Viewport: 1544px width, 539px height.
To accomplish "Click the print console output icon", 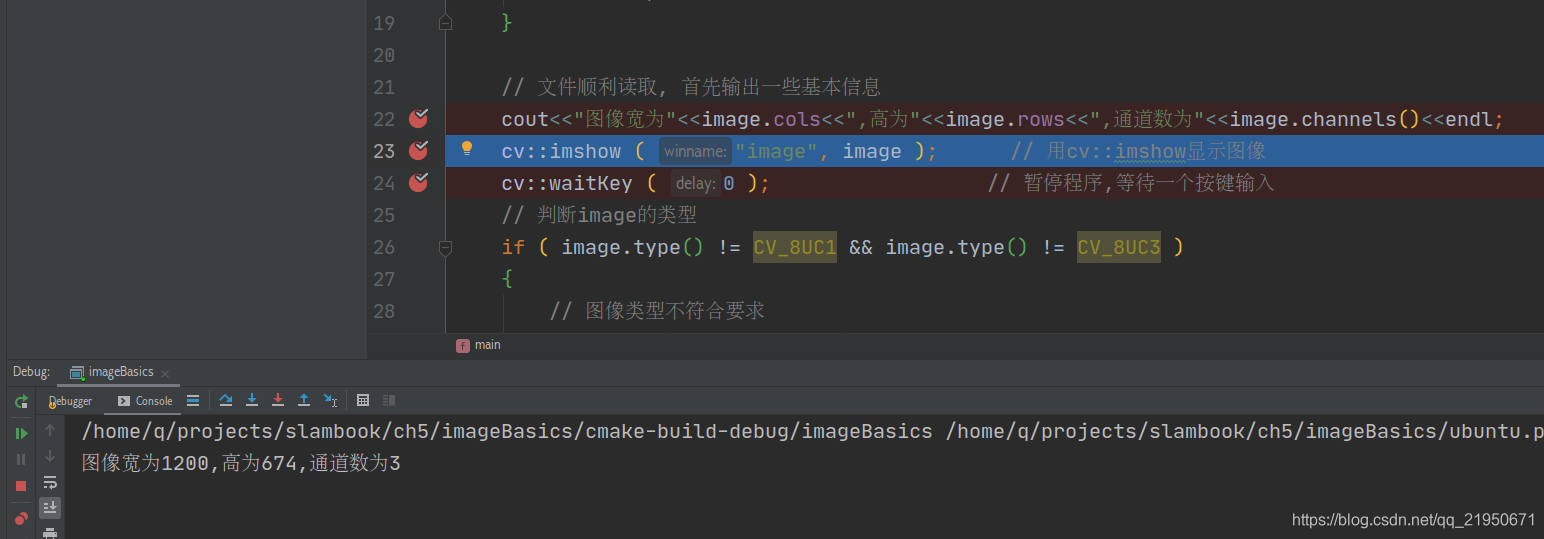I will pos(50,533).
